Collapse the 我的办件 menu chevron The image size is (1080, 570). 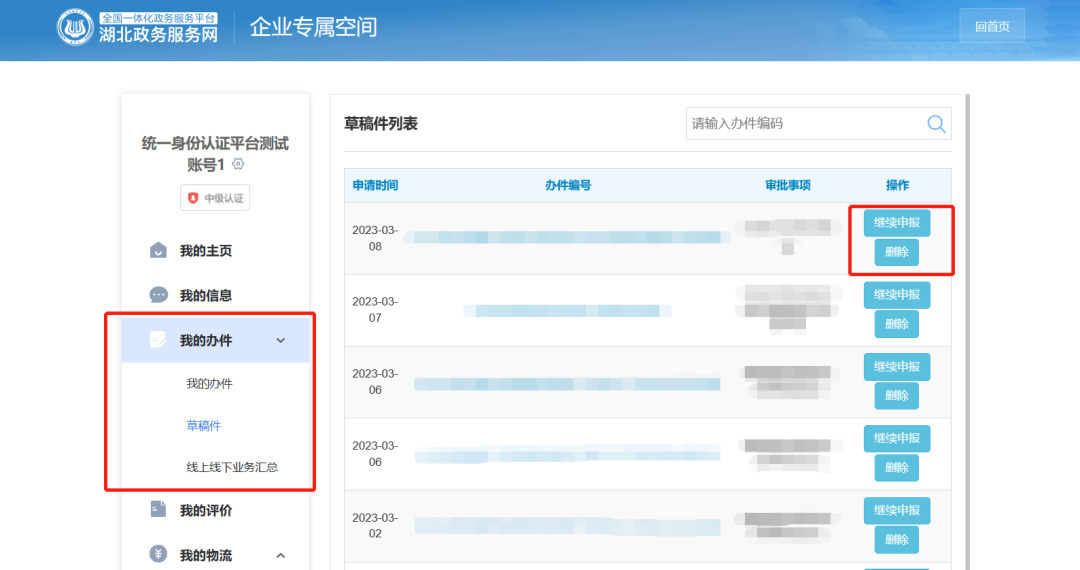281,340
